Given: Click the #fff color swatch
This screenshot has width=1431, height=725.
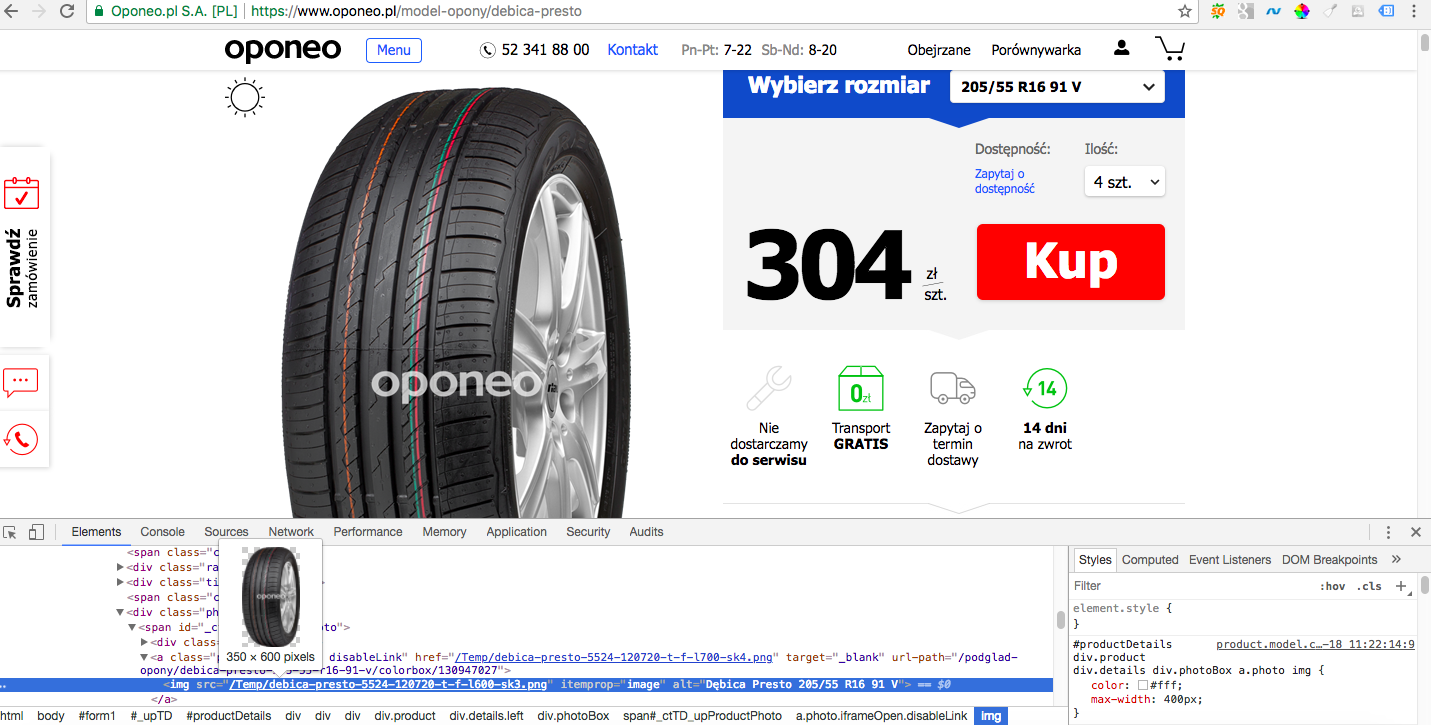Looking at the screenshot, I should coord(1143,685).
